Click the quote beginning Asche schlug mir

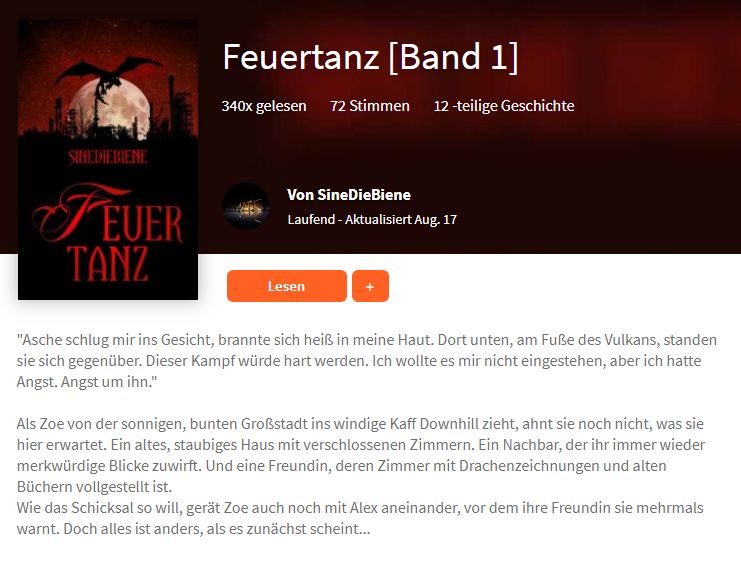tap(367, 361)
